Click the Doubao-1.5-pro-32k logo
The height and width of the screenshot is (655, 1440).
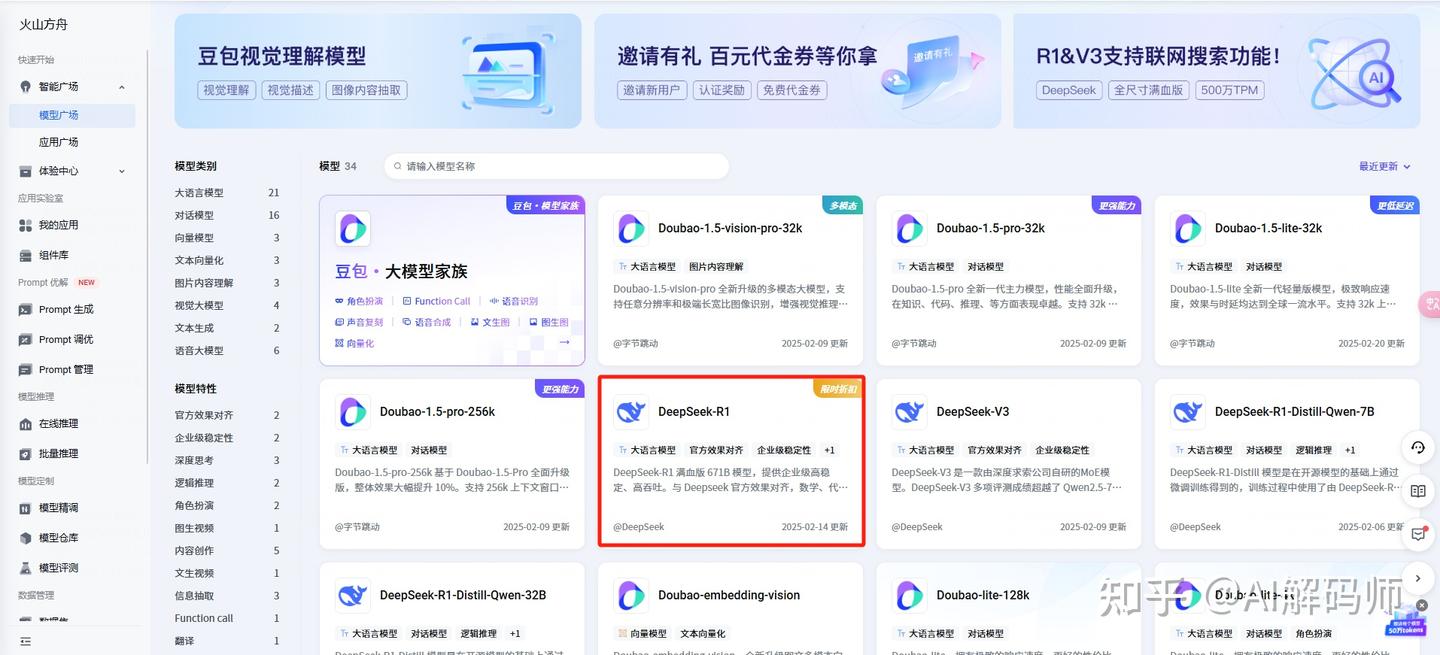coord(909,228)
